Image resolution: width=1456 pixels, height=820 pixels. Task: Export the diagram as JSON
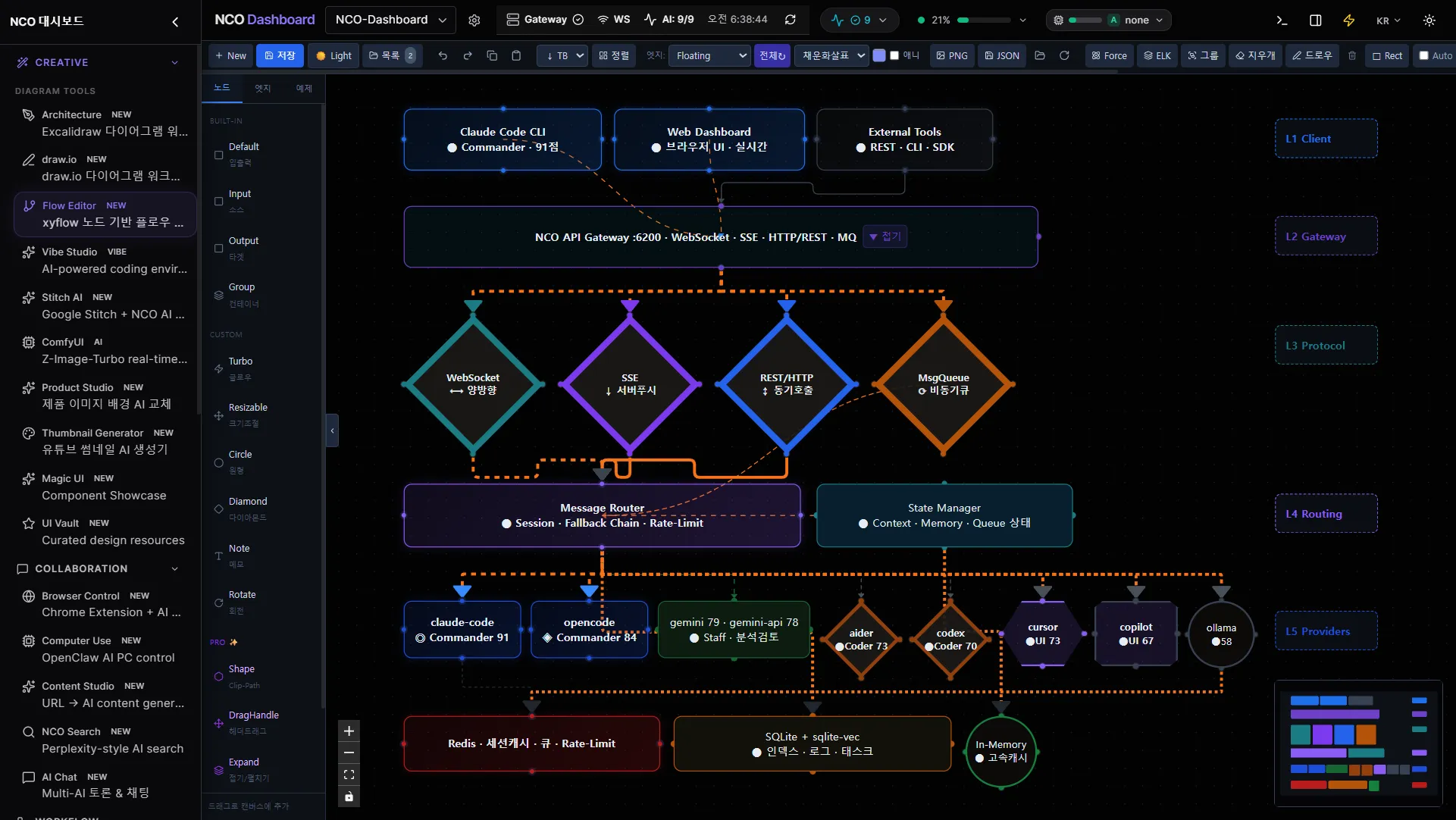[x=1002, y=55]
